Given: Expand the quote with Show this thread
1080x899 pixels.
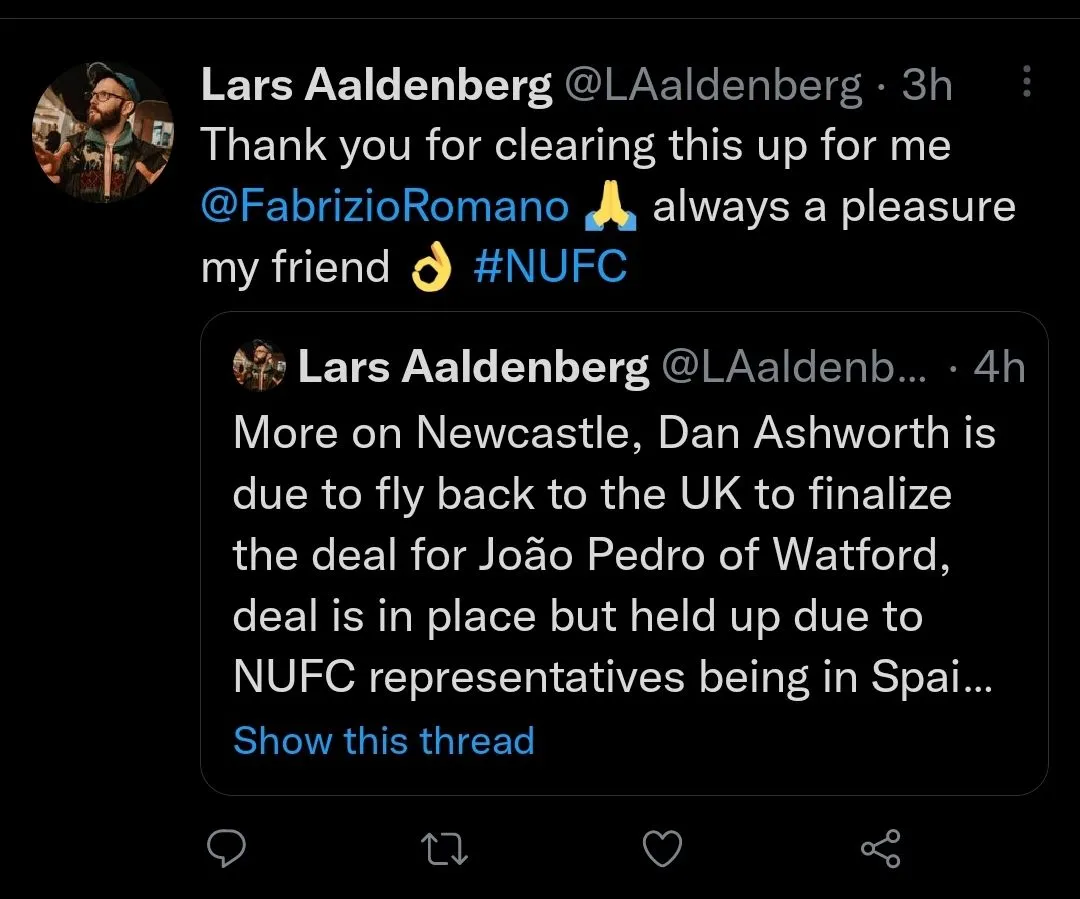Looking at the screenshot, I should tap(384, 741).
